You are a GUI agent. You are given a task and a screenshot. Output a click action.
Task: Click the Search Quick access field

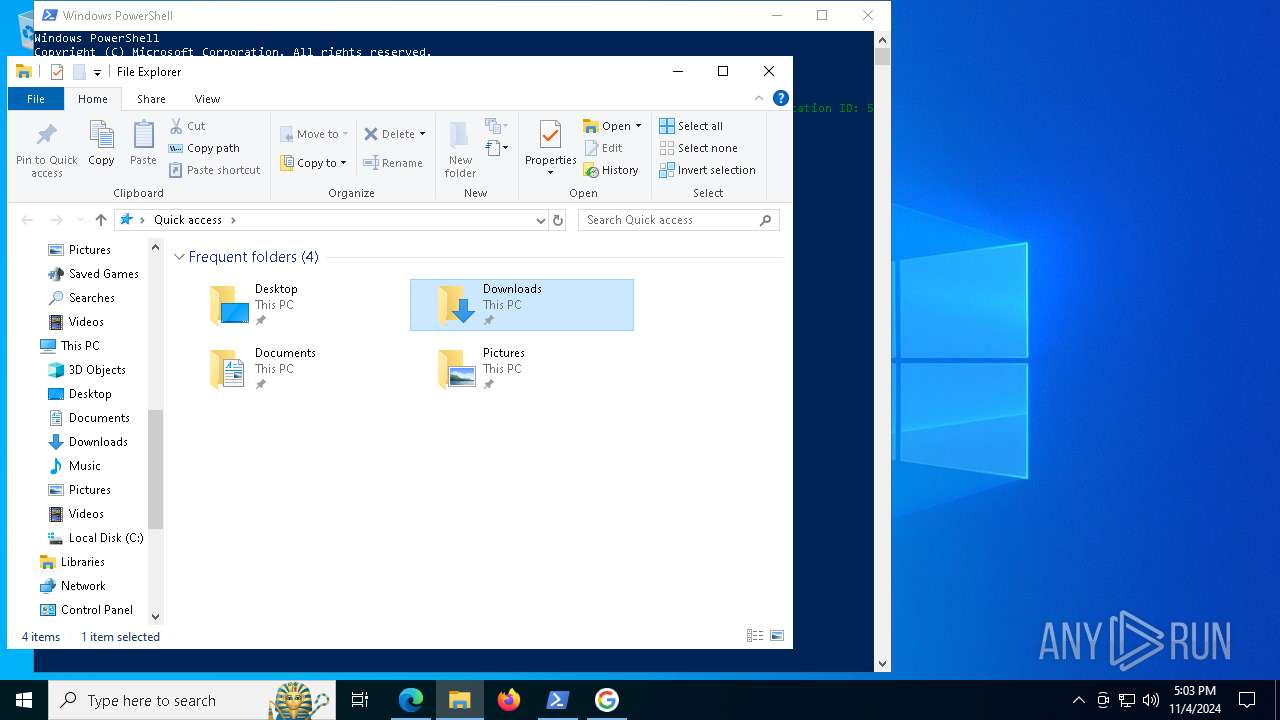(x=678, y=220)
